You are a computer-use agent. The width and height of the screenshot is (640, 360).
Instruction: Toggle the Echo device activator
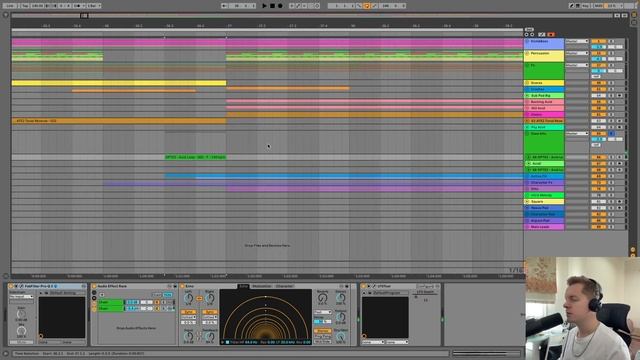tap(182, 286)
